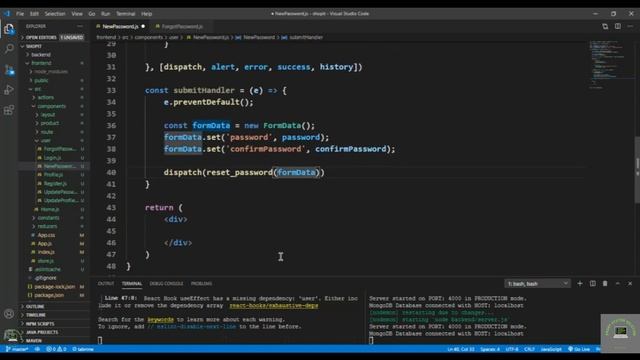Image resolution: width=640 pixels, height=360 pixels.
Task: Click the Go Live button in status bar
Action: tap(579, 349)
